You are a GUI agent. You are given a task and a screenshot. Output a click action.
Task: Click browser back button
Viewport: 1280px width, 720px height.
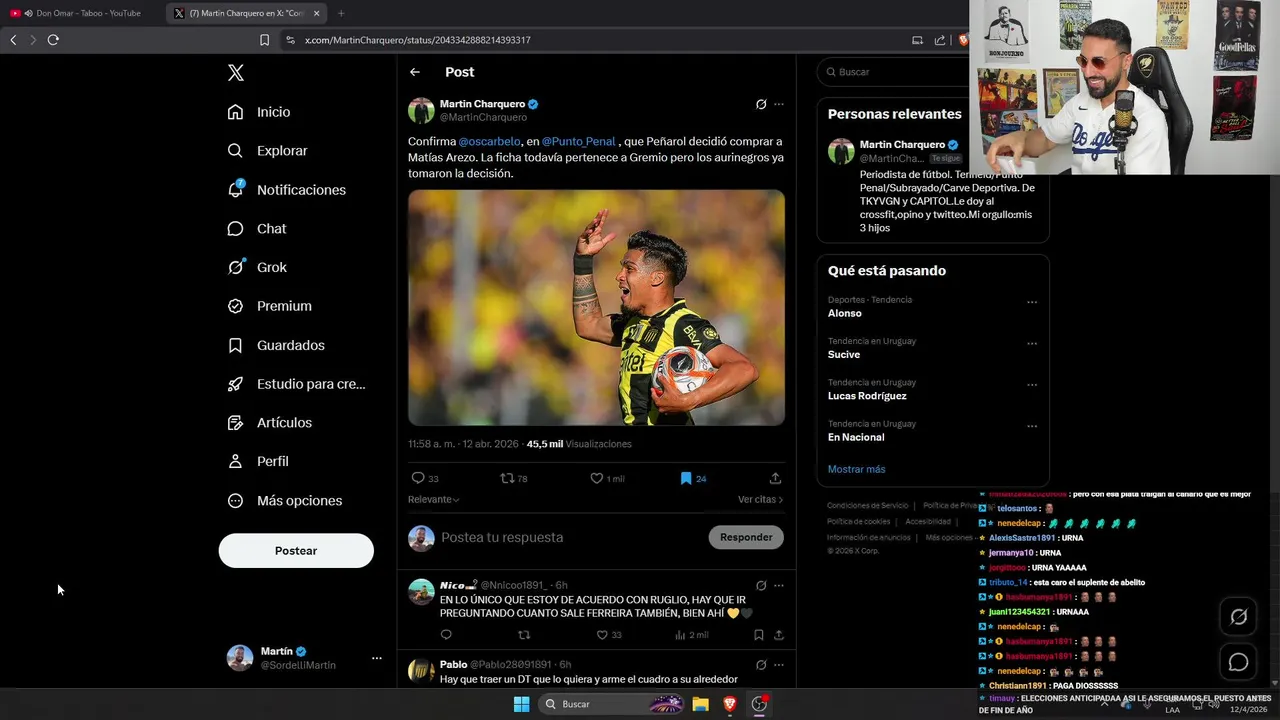[x=13, y=40]
